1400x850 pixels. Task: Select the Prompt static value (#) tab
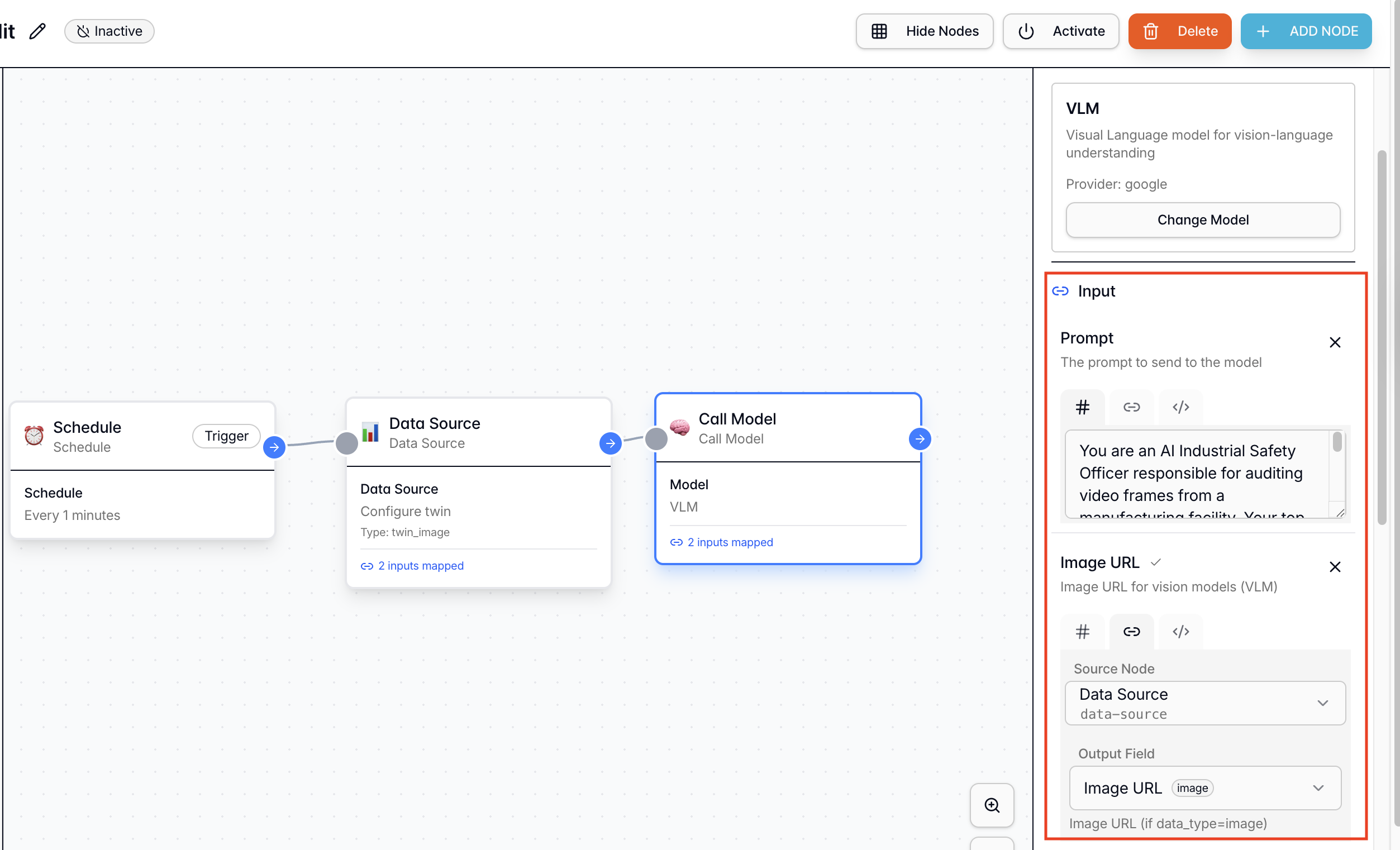(1082, 407)
